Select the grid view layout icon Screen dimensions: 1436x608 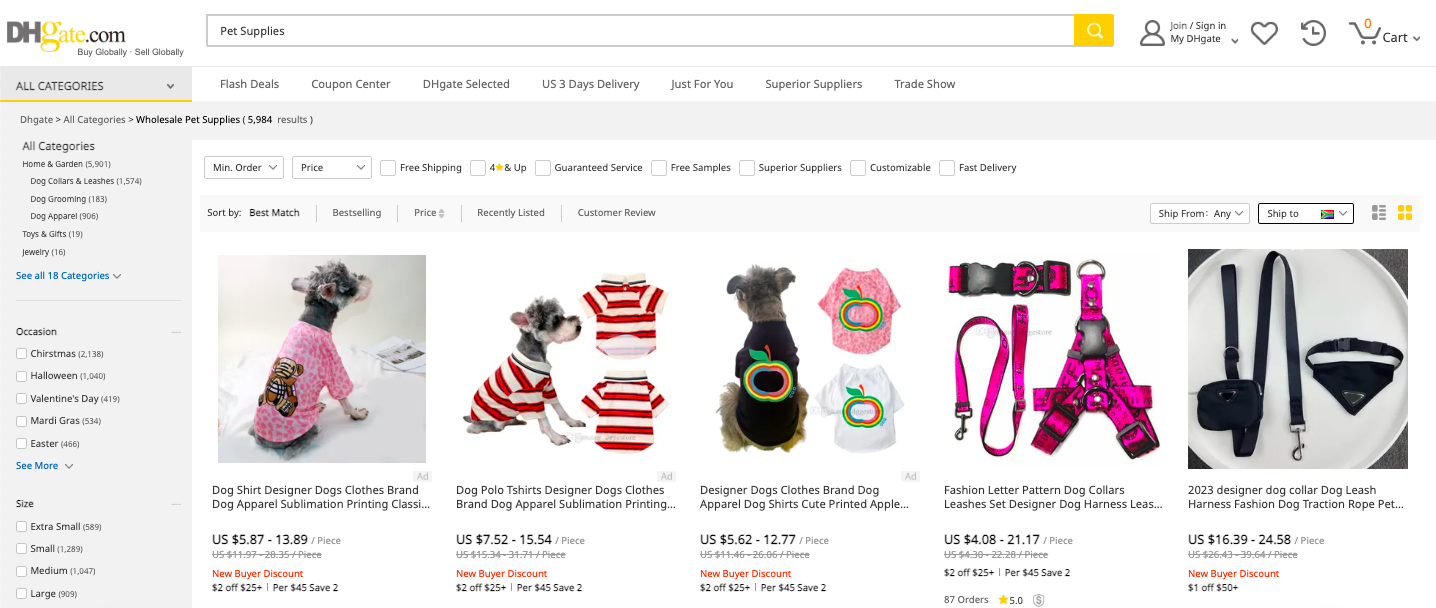click(x=1404, y=212)
